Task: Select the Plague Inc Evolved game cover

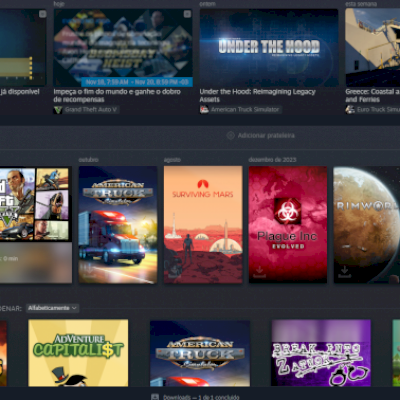Action: pyautogui.click(x=288, y=225)
